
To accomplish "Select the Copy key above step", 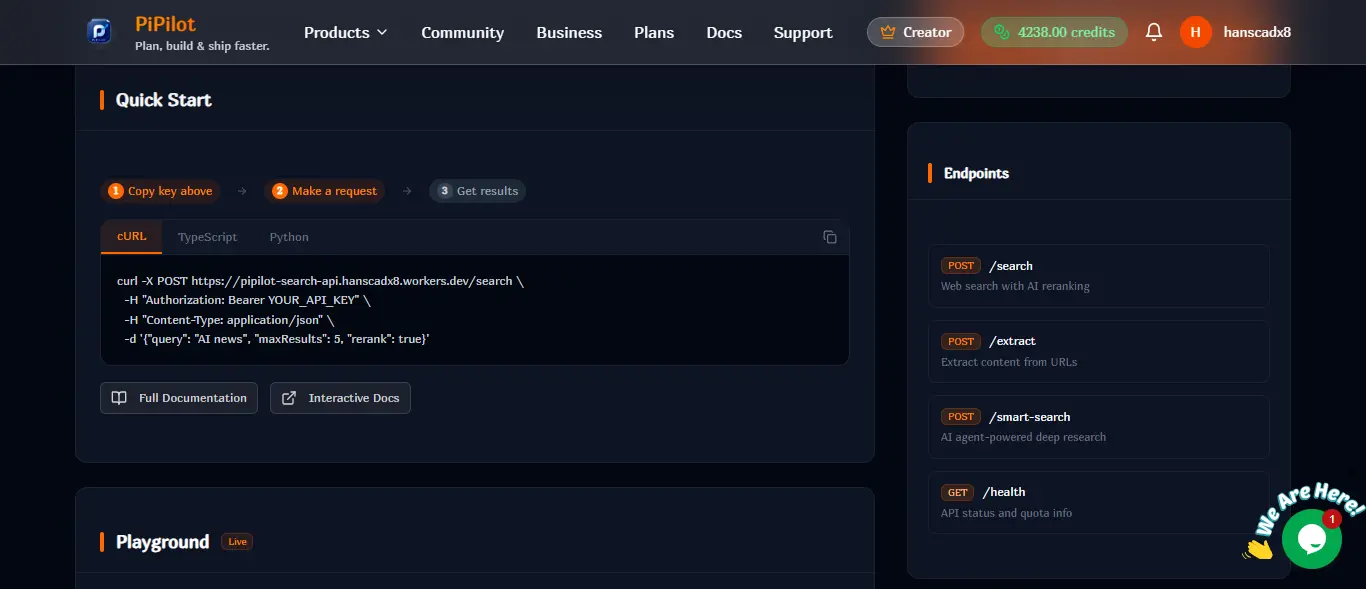I will click(160, 191).
